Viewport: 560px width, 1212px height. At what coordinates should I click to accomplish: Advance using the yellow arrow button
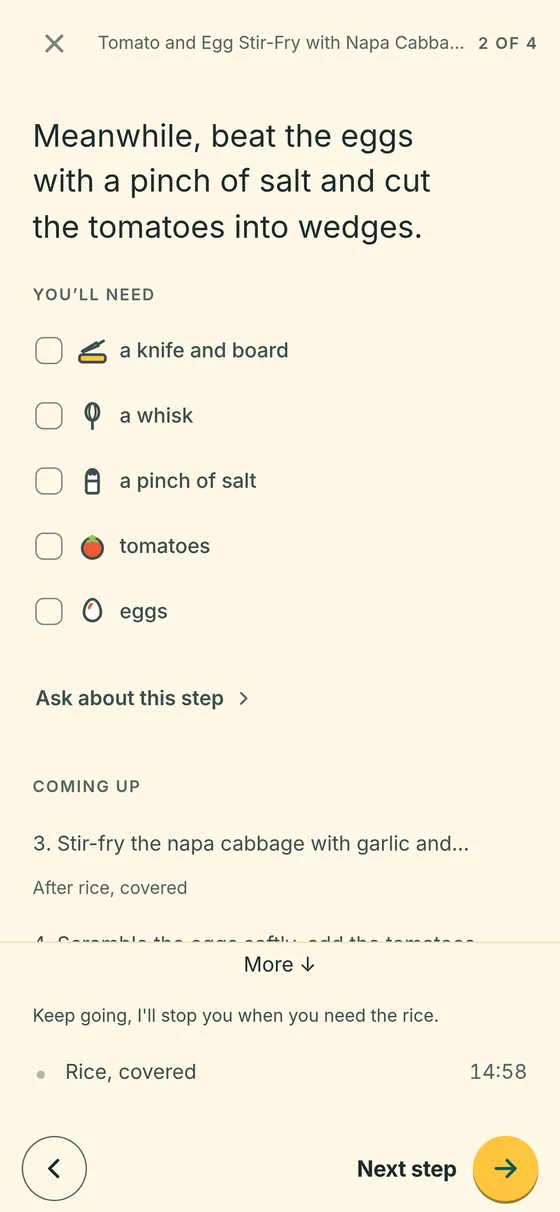(x=505, y=1168)
